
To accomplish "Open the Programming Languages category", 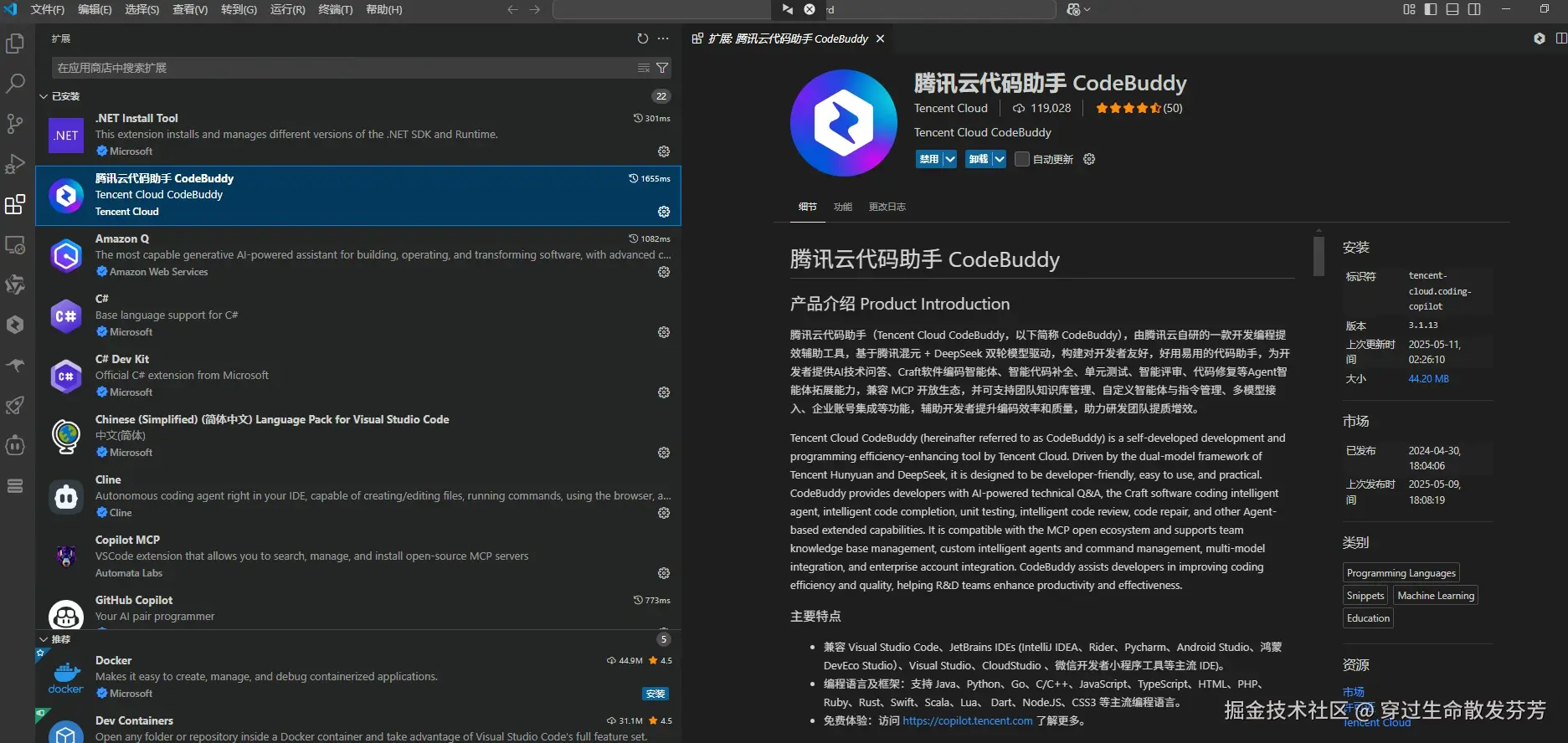I will tap(1401, 573).
